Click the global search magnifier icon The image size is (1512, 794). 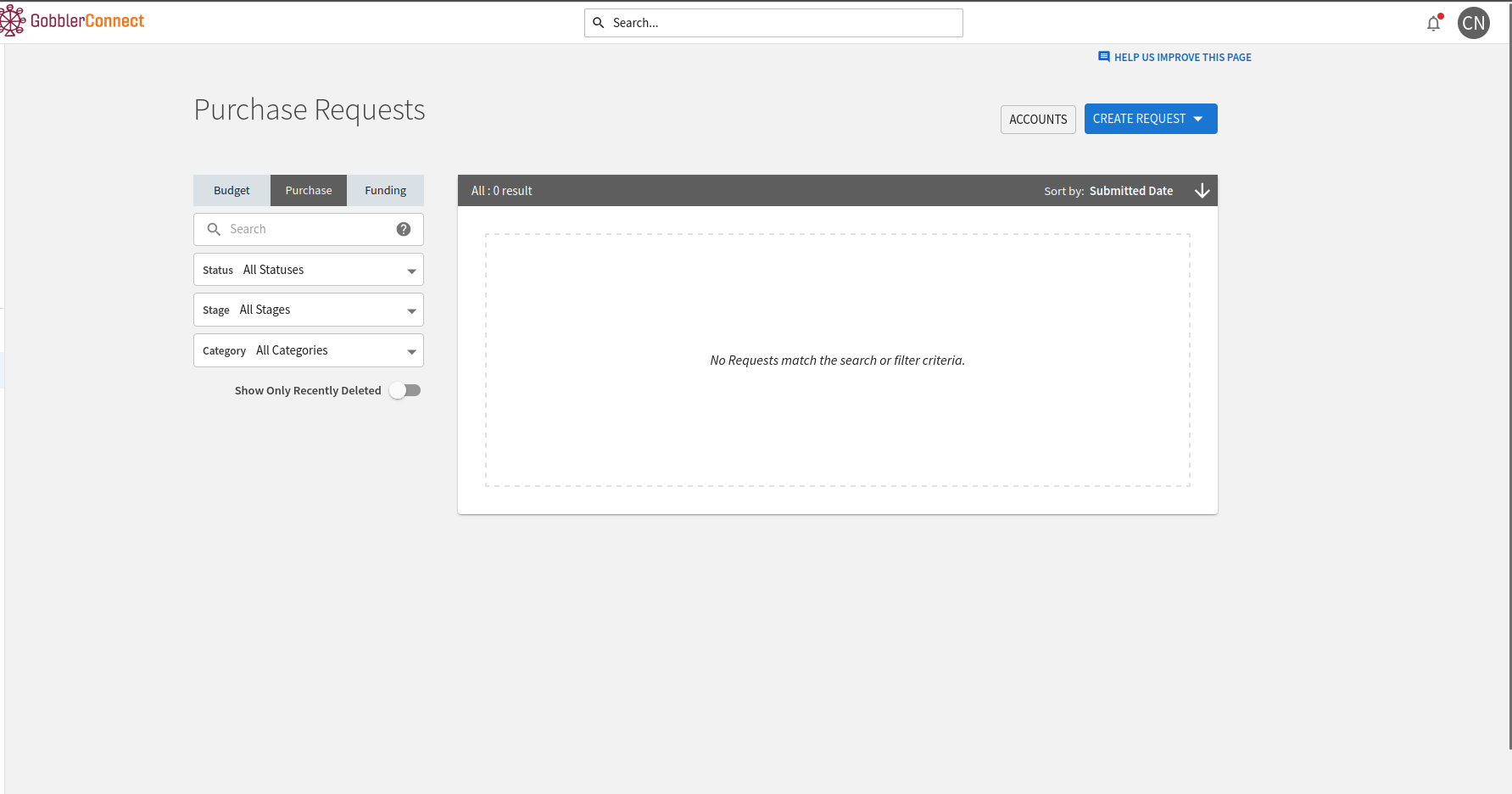point(598,23)
